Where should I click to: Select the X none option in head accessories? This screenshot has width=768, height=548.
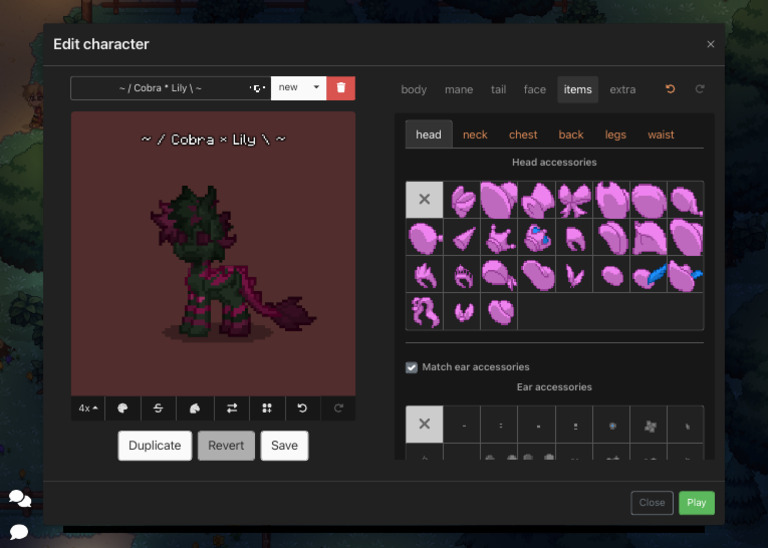(424, 199)
